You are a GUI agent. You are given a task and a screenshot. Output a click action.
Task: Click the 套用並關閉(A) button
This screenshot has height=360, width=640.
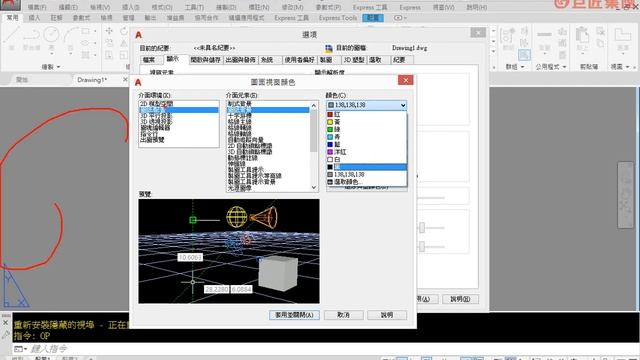click(x=294, y=315)
